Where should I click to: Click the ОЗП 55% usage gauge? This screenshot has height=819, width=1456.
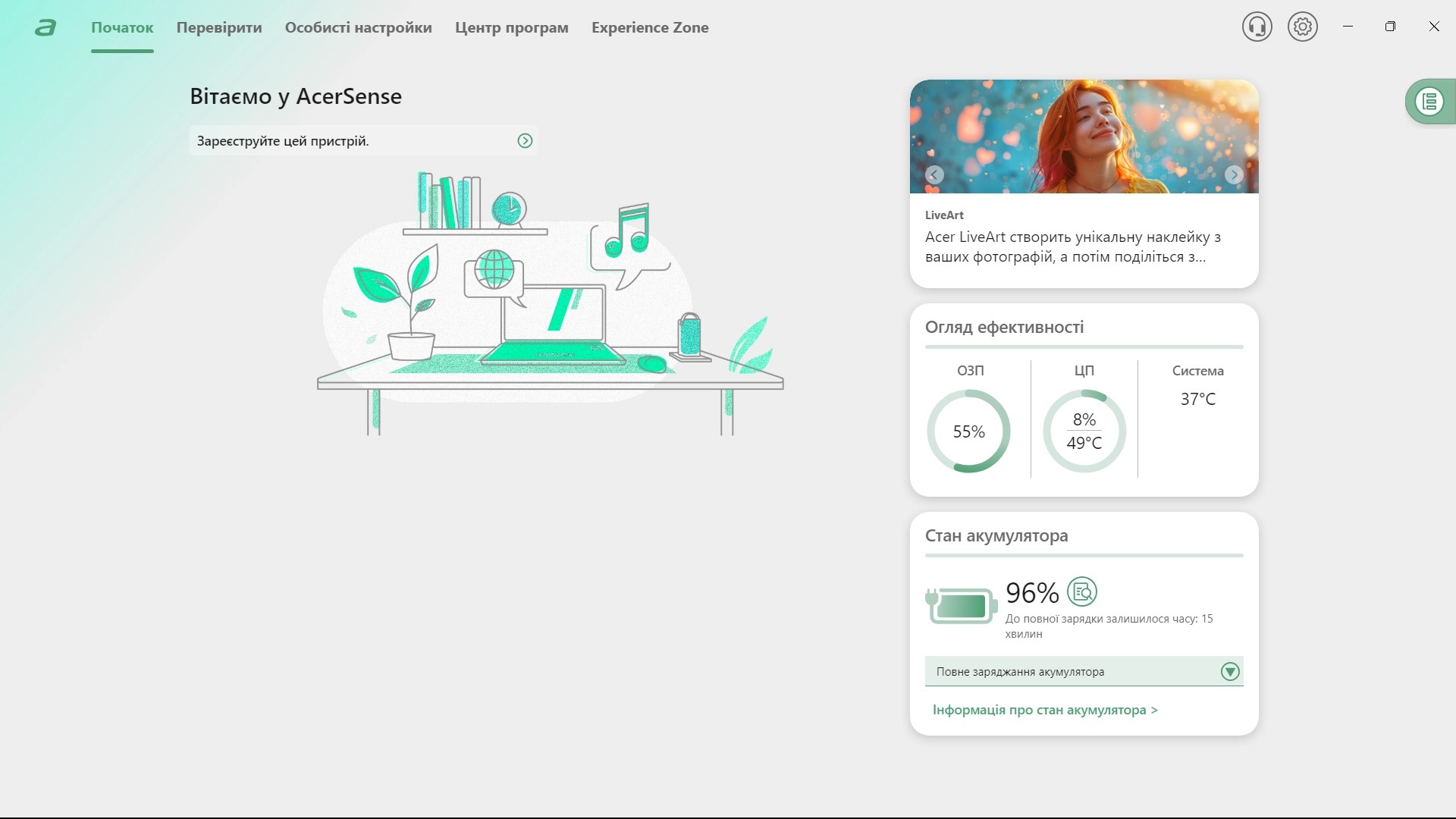[968, 431]
